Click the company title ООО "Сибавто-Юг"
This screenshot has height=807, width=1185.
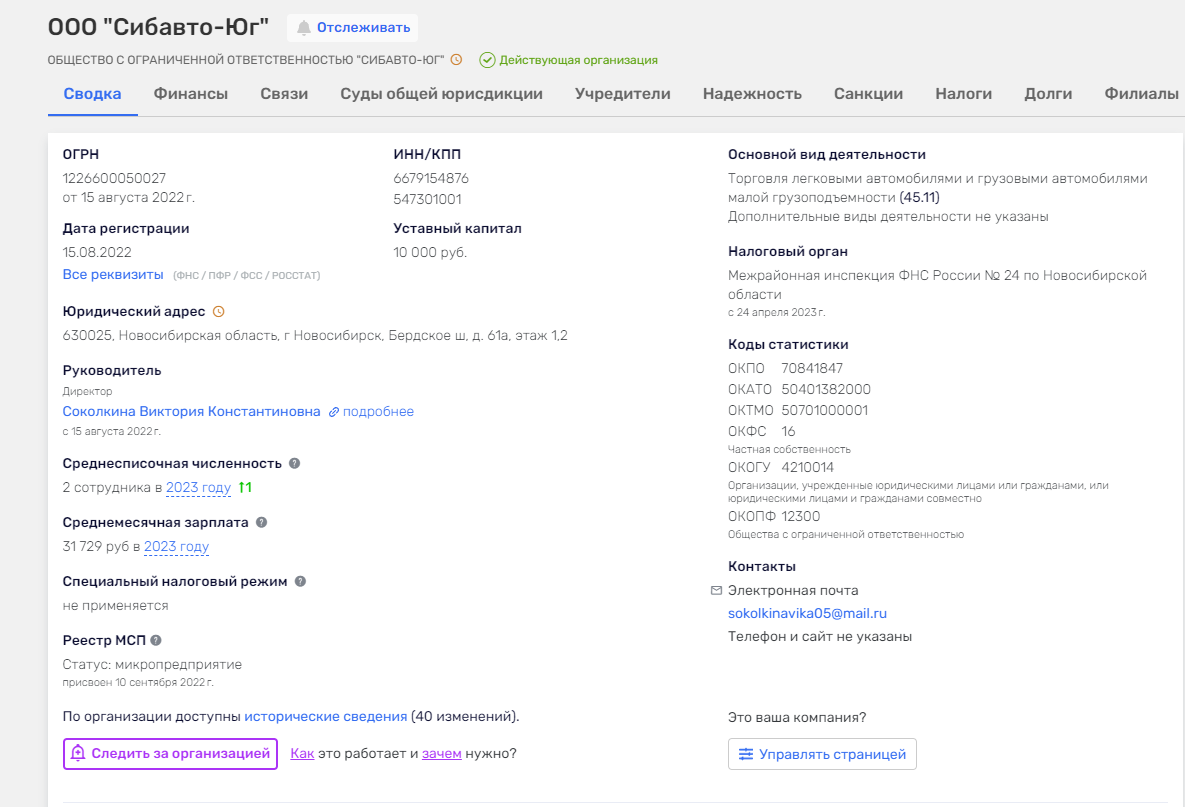coord(158,27)
